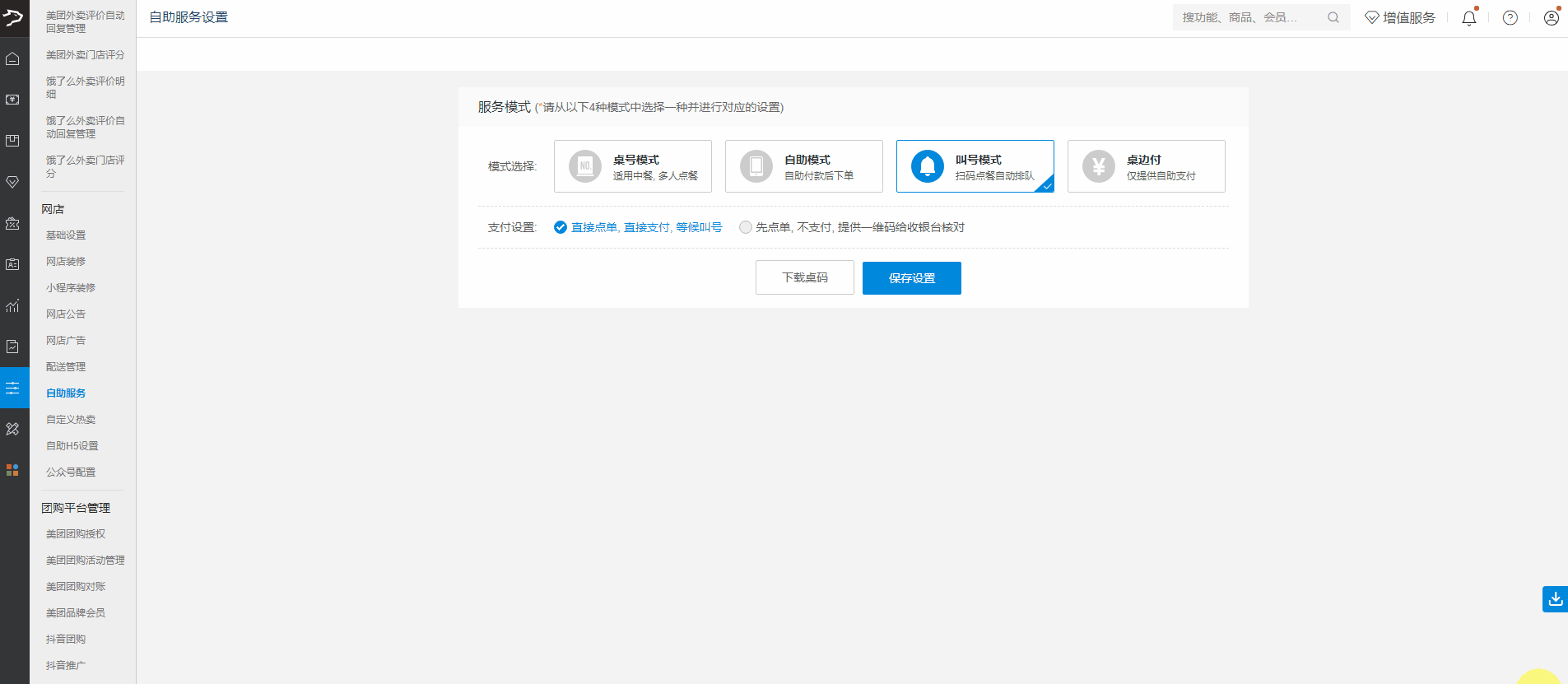This screenshot has height=684, width=1568.
Task: Select 先点单, 不支付 payment option
Action: pos(746,227)
